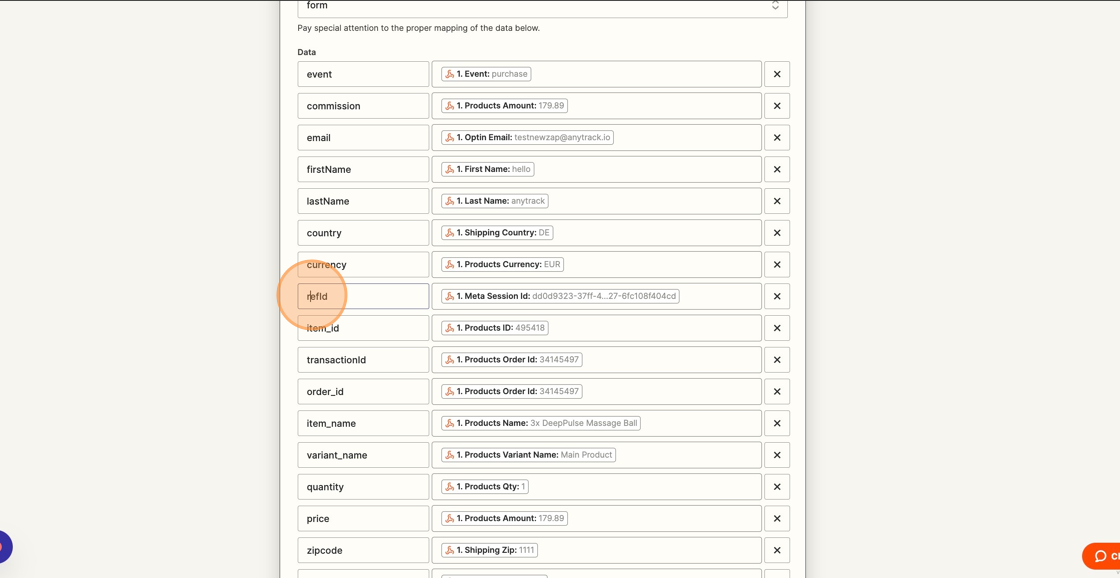Click the Meta Session Id value field

(596, 296)
